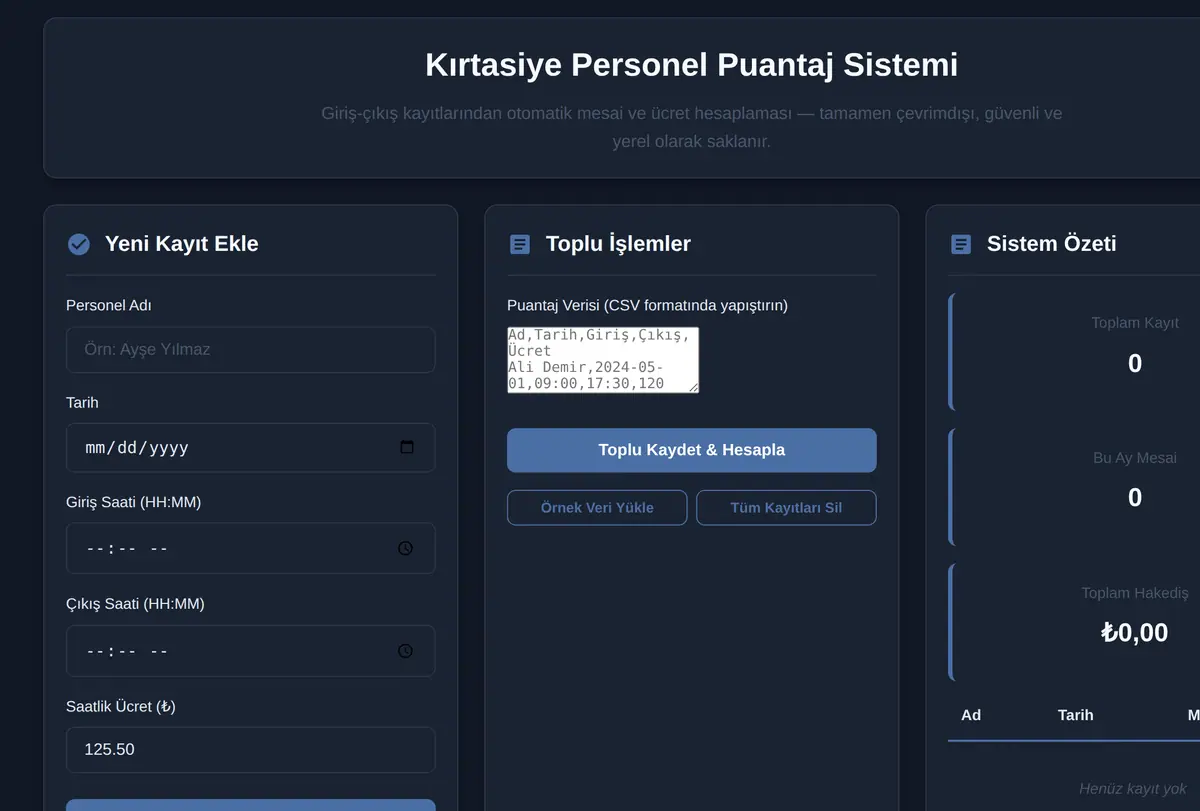Click the Tarih table column header
Viewport: 1200px width, 811px height.
pyautogui.click(x=1076, y=715)
